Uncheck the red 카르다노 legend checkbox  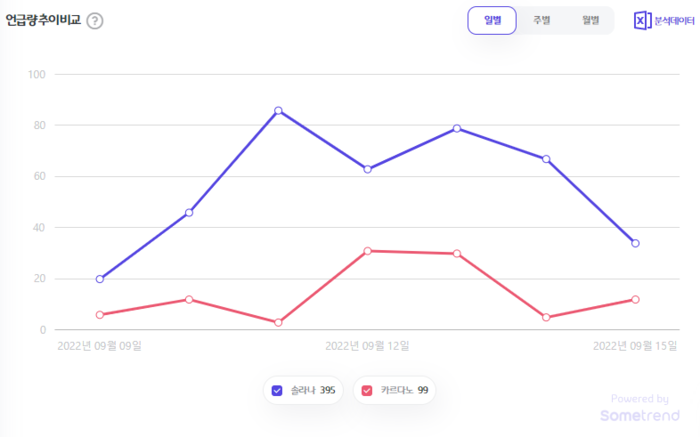pos(367,390)
